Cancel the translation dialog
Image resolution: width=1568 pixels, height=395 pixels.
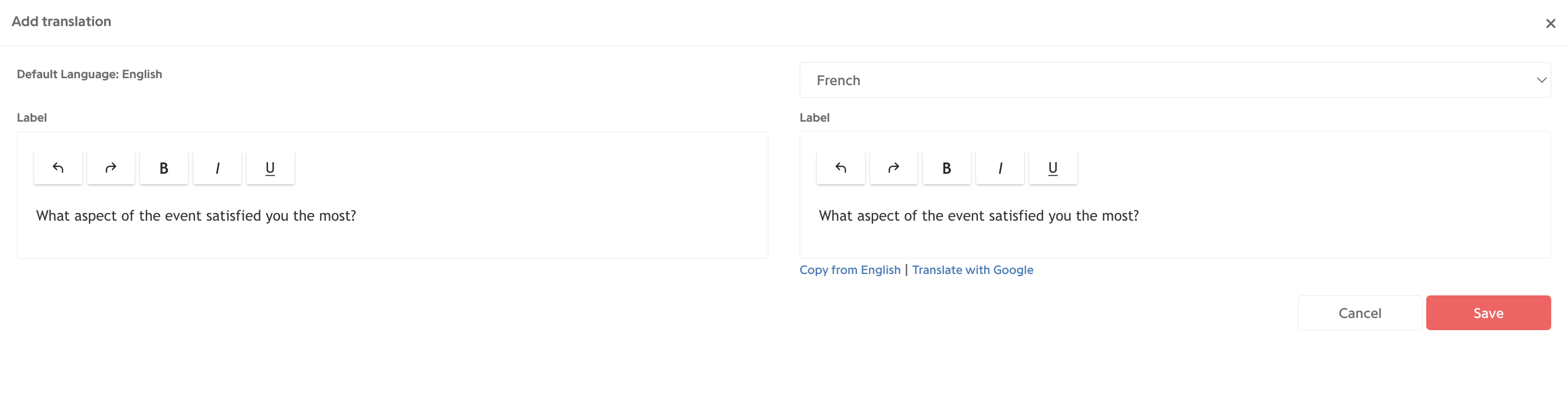click(x=1360, y=313)
